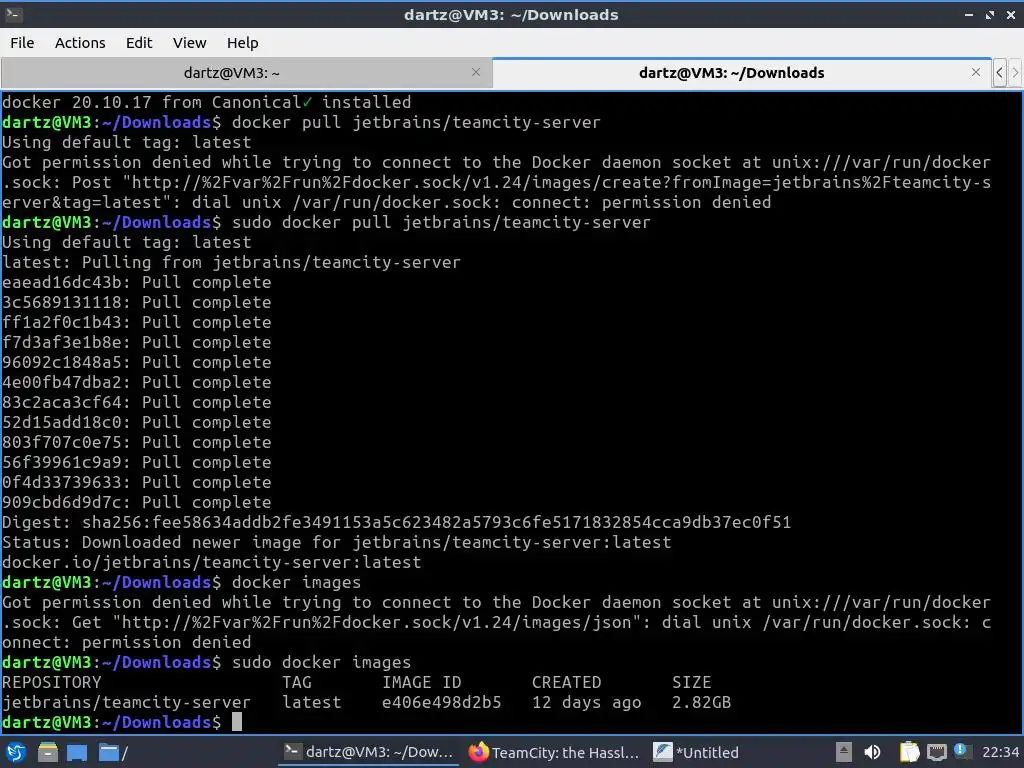Viewport: 1024px width, 768px height.
Task: Click the clock showing 22:34
Action: (1000, 752)
